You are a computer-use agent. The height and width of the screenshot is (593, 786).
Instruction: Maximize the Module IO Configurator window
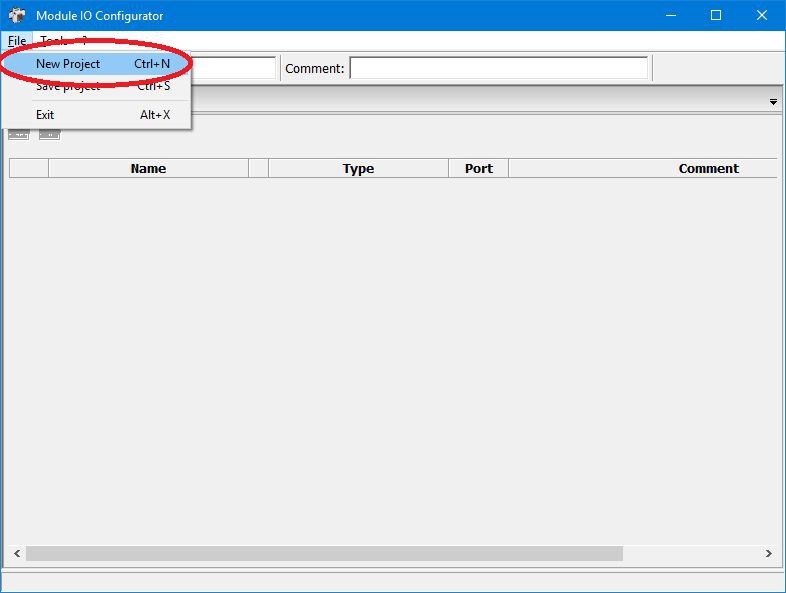tap(716, 15)
